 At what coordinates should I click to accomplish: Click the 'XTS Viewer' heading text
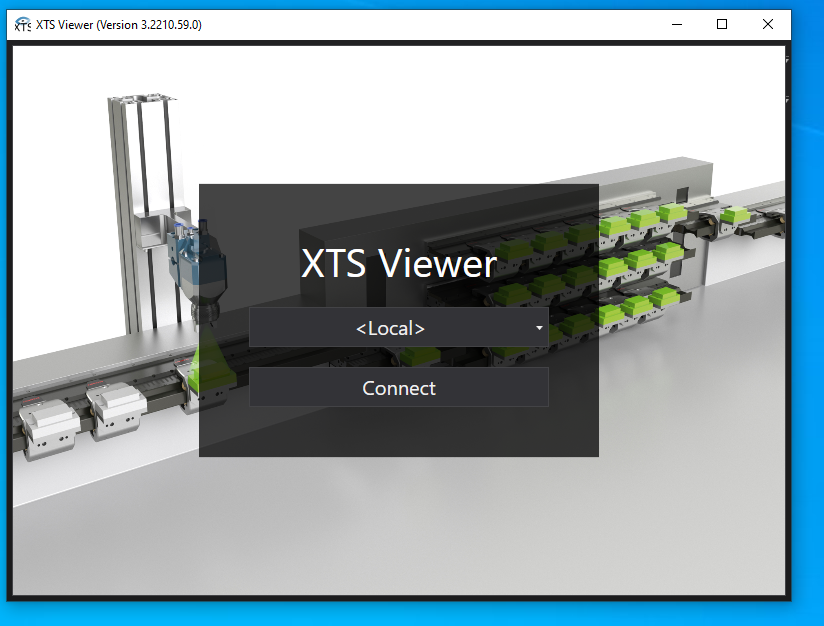pos(399,263)
